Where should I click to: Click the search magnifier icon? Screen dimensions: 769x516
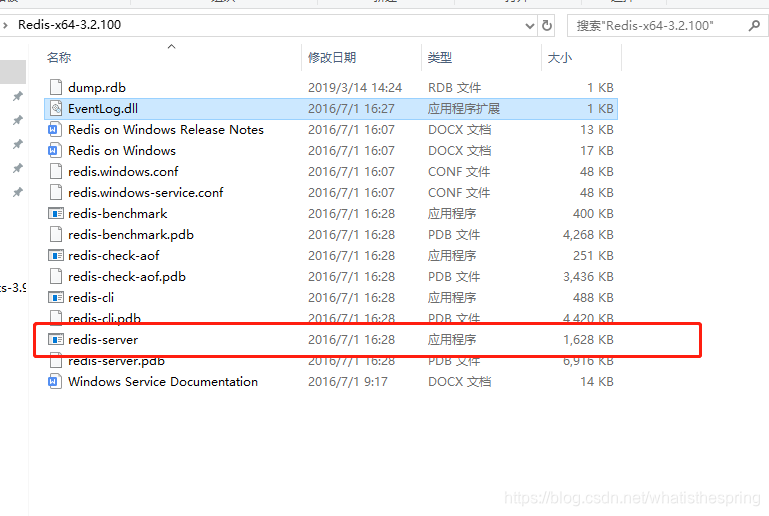tap(754, 25)
